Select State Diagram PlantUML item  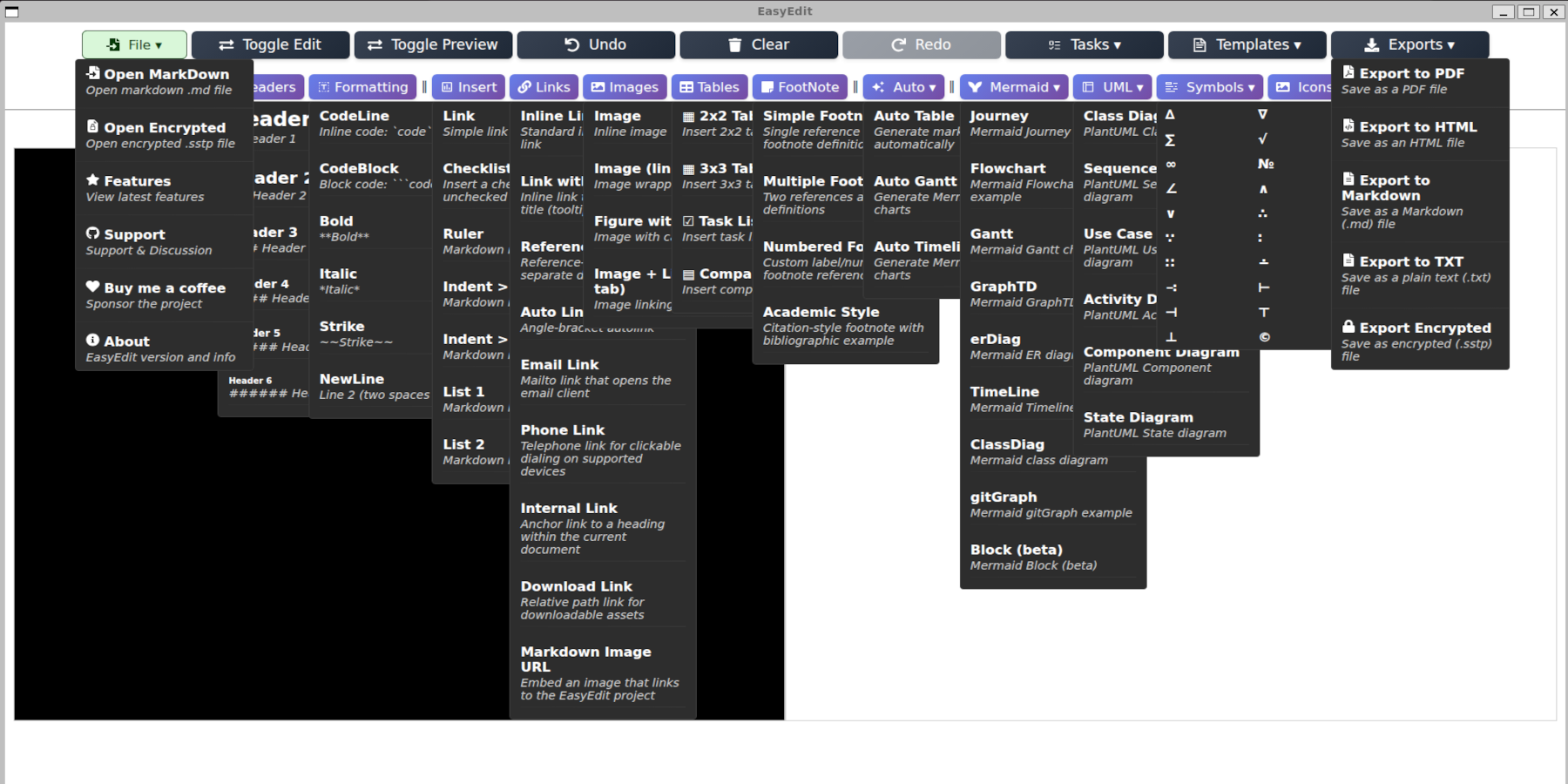[x=1166, y=424]
